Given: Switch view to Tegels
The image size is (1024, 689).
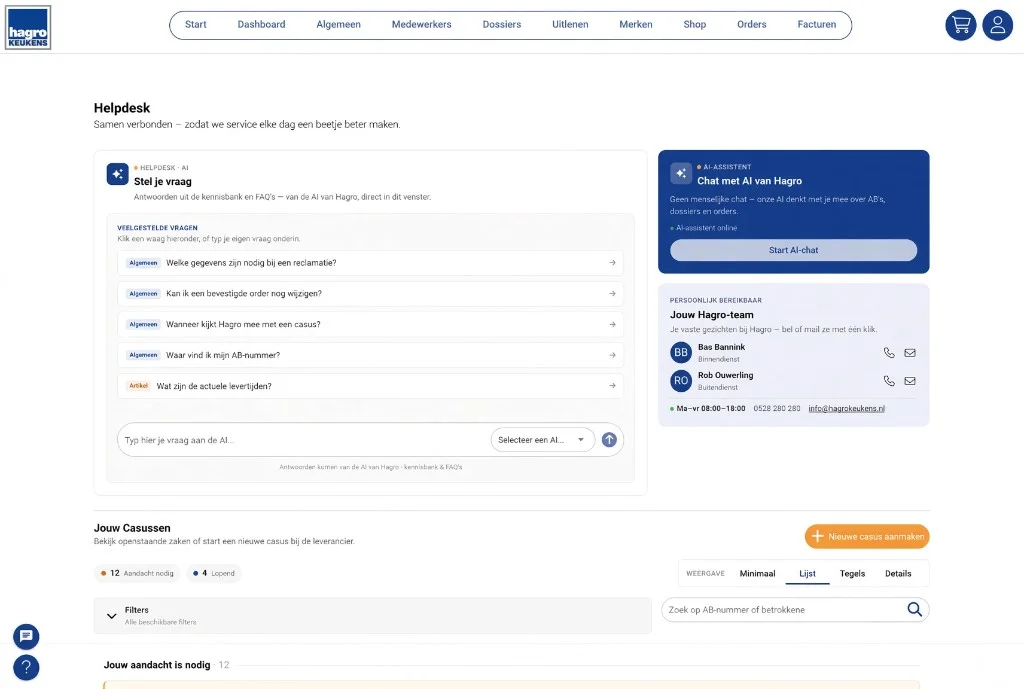Looking at the screenshot, I should 852,573.
